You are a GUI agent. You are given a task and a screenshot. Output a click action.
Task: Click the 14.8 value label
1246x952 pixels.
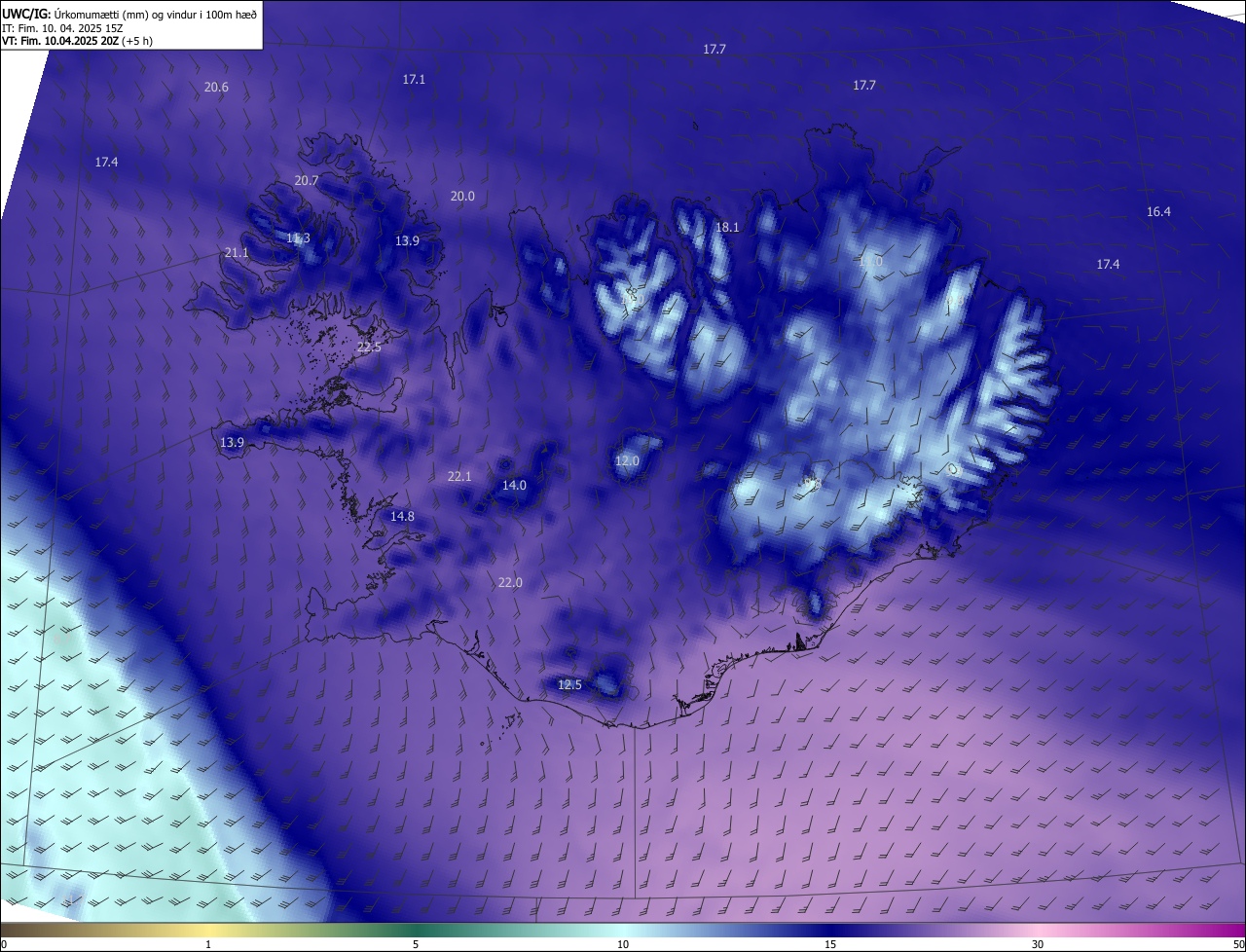click(402, 517)
